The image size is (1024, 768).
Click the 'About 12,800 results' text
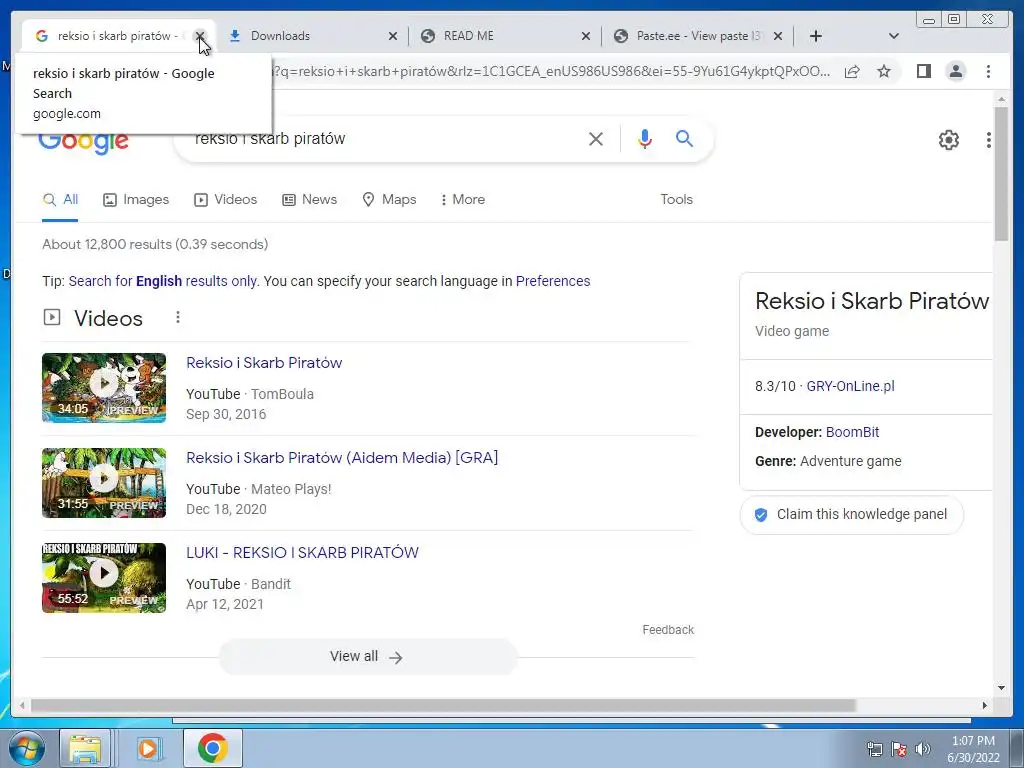pos(155,244)
